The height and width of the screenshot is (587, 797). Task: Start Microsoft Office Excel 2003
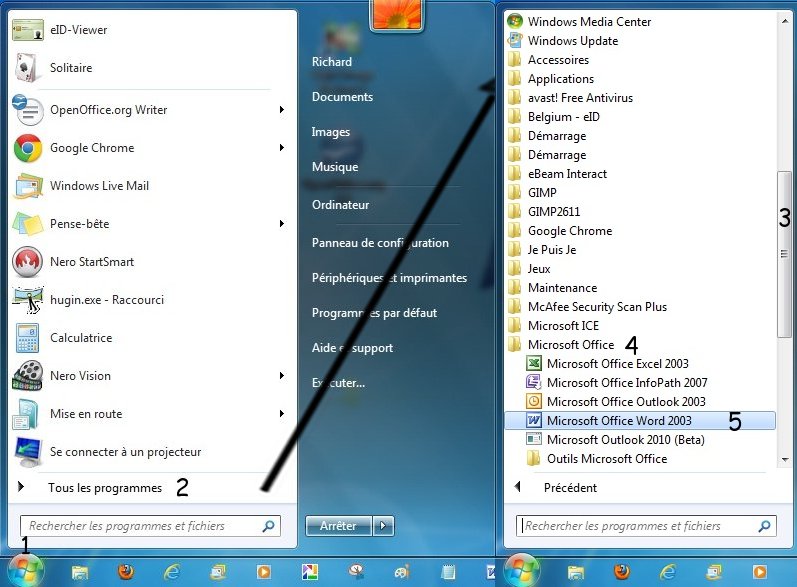[608, 364]
